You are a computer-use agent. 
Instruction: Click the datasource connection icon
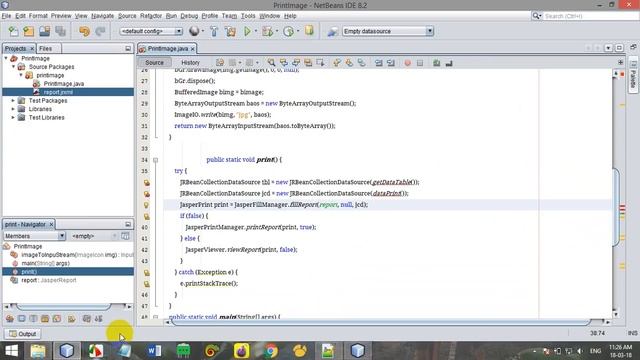[332, 31]
